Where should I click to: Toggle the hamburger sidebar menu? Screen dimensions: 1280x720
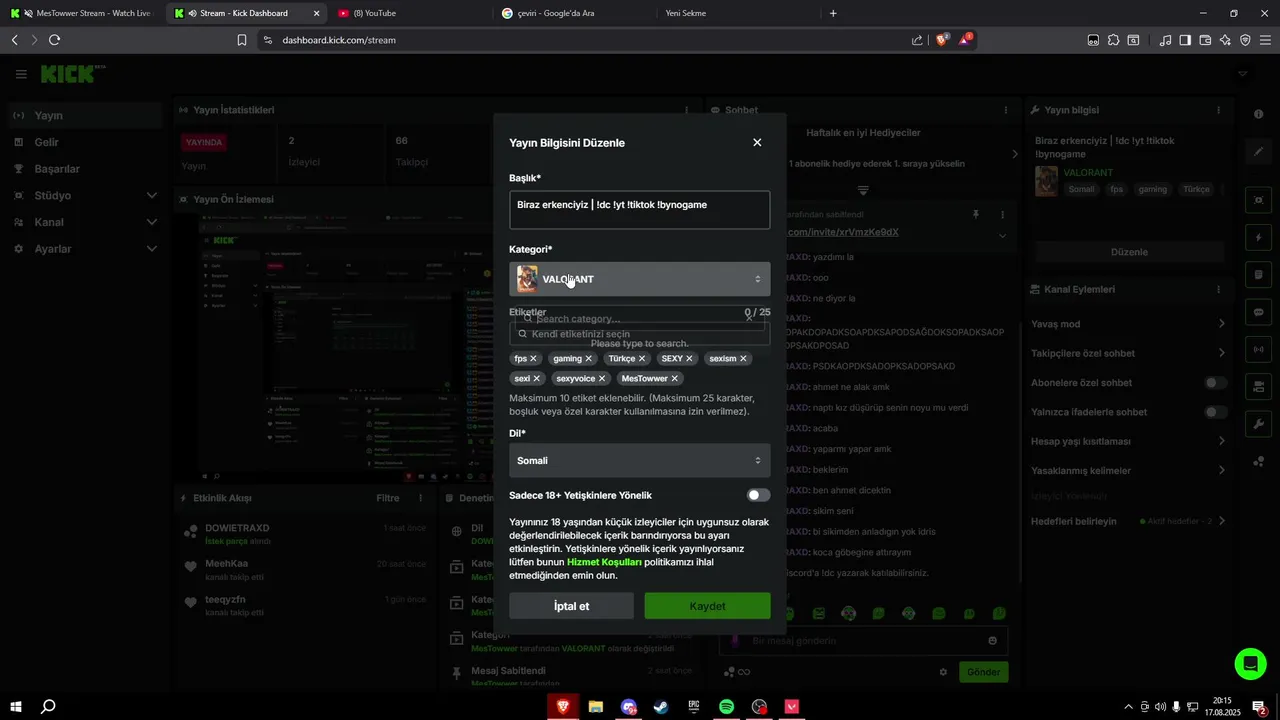pos(21,74)
